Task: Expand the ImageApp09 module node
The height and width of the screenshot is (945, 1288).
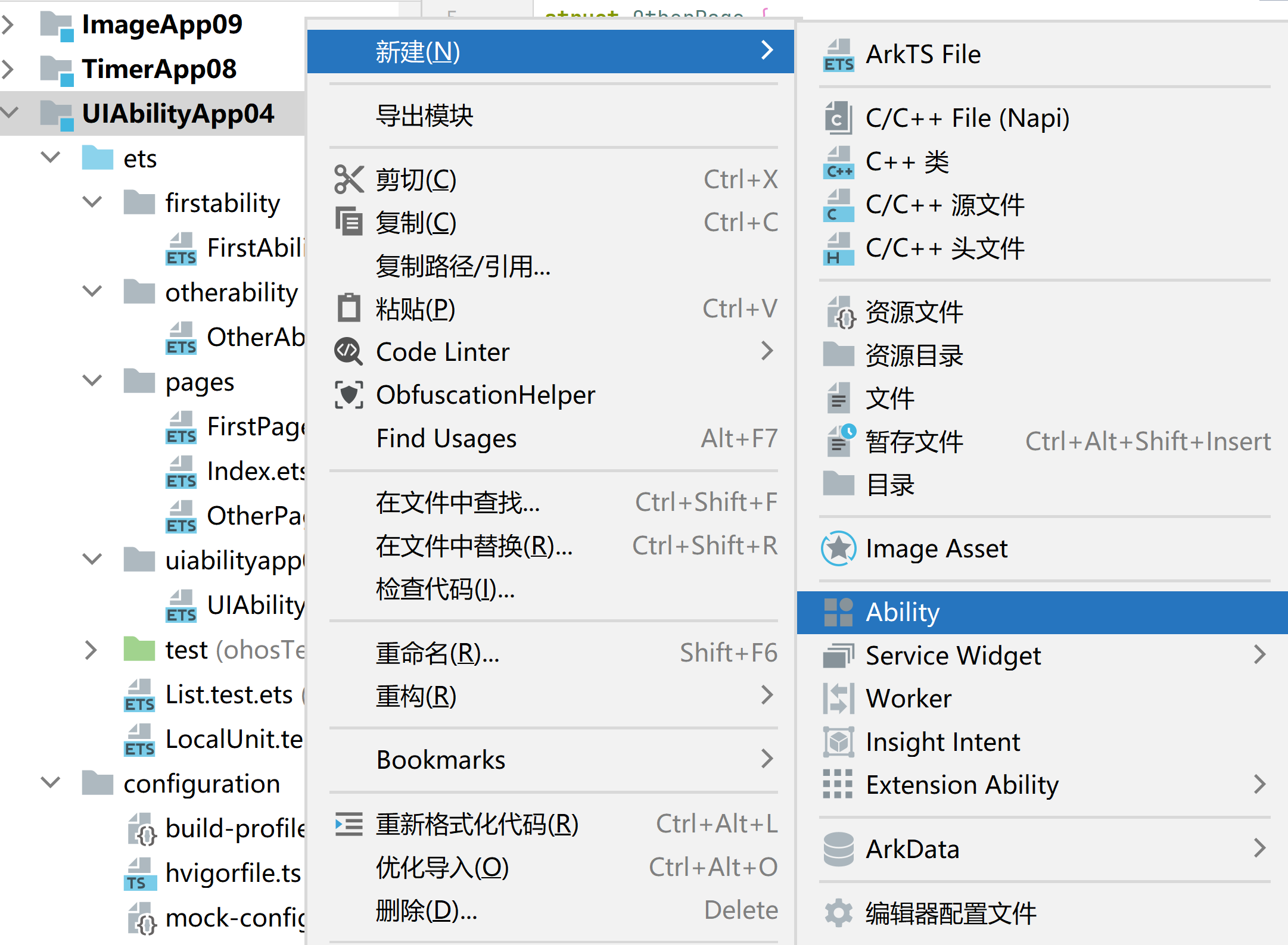Action: click(x=8, y=24)
